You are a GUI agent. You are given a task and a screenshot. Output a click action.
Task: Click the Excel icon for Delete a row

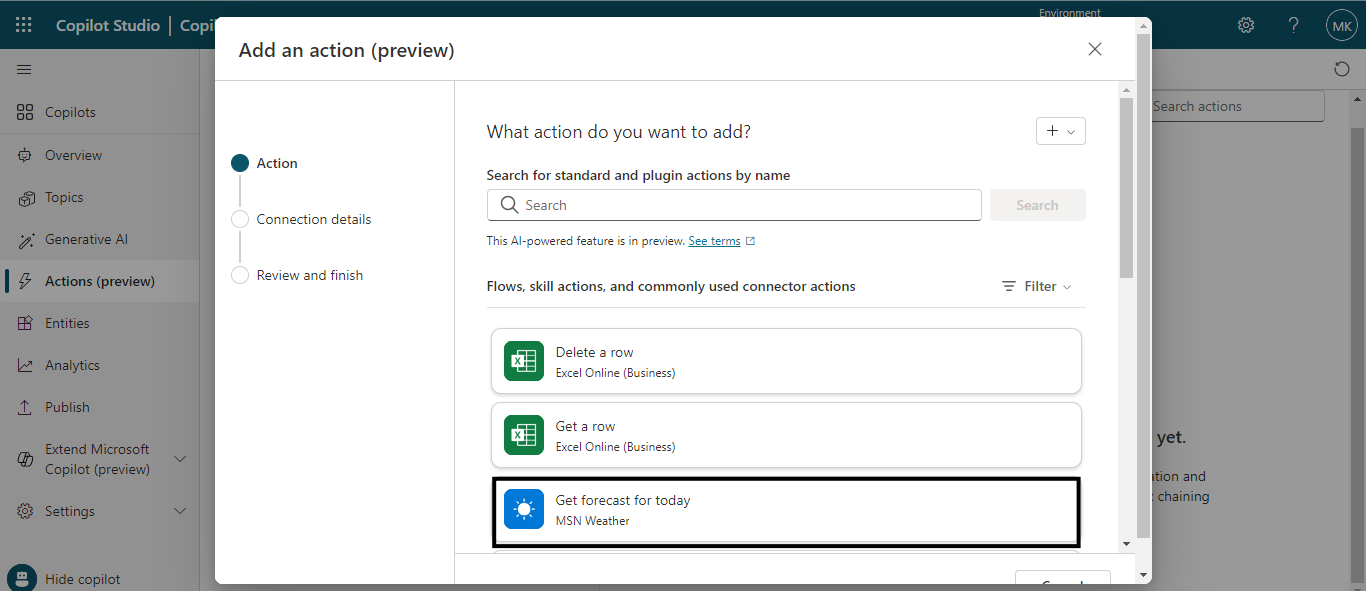click(x=524, y=361)
